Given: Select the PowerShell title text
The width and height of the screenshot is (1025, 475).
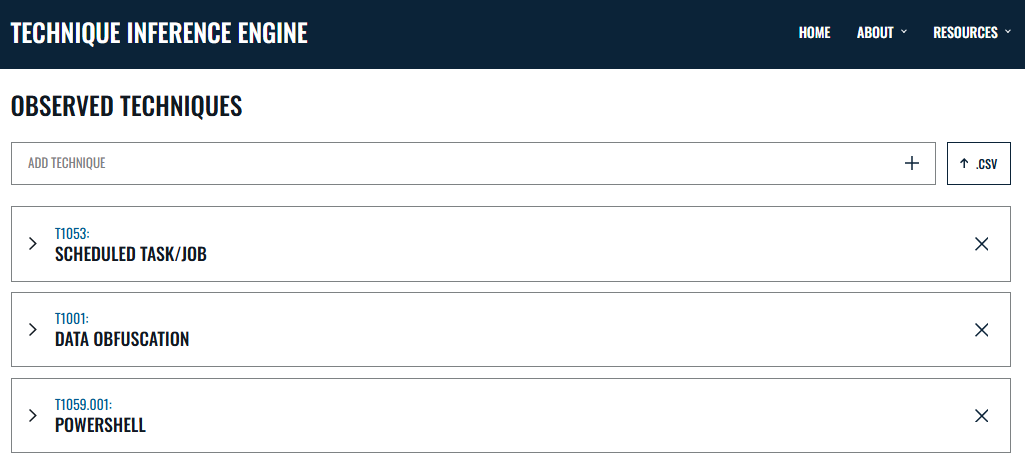Looking at the screenshot, I should pos(100,426).
